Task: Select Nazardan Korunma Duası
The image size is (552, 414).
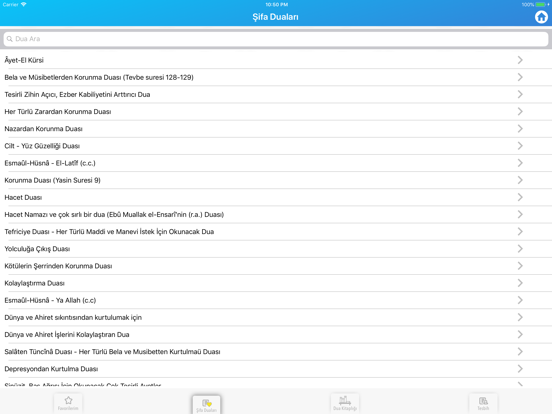Action: pos(276,129)
